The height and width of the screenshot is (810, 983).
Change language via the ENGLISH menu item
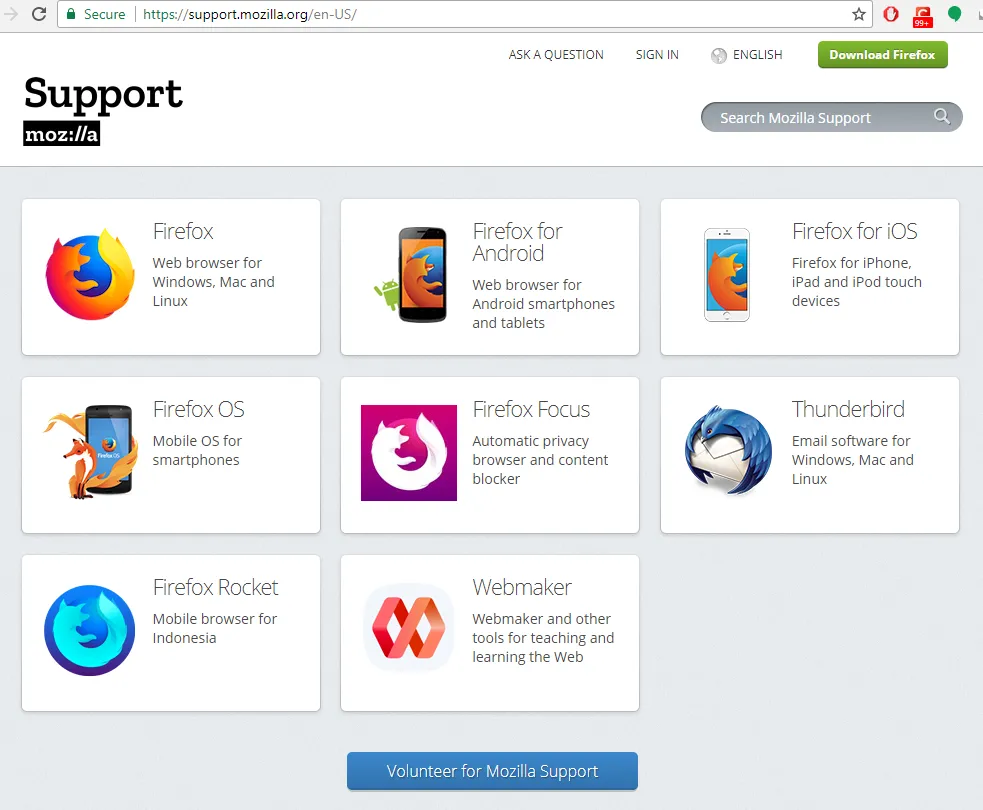(757, 55)
